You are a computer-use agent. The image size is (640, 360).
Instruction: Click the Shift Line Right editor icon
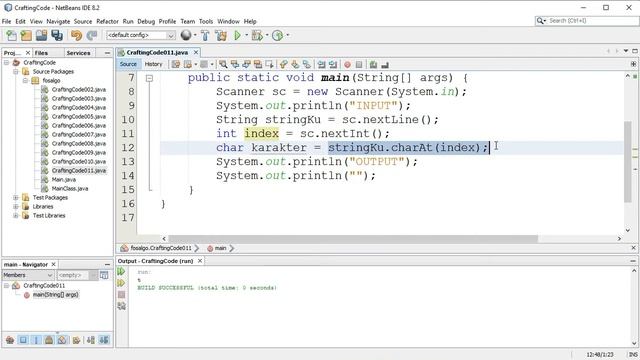point(333,64)
